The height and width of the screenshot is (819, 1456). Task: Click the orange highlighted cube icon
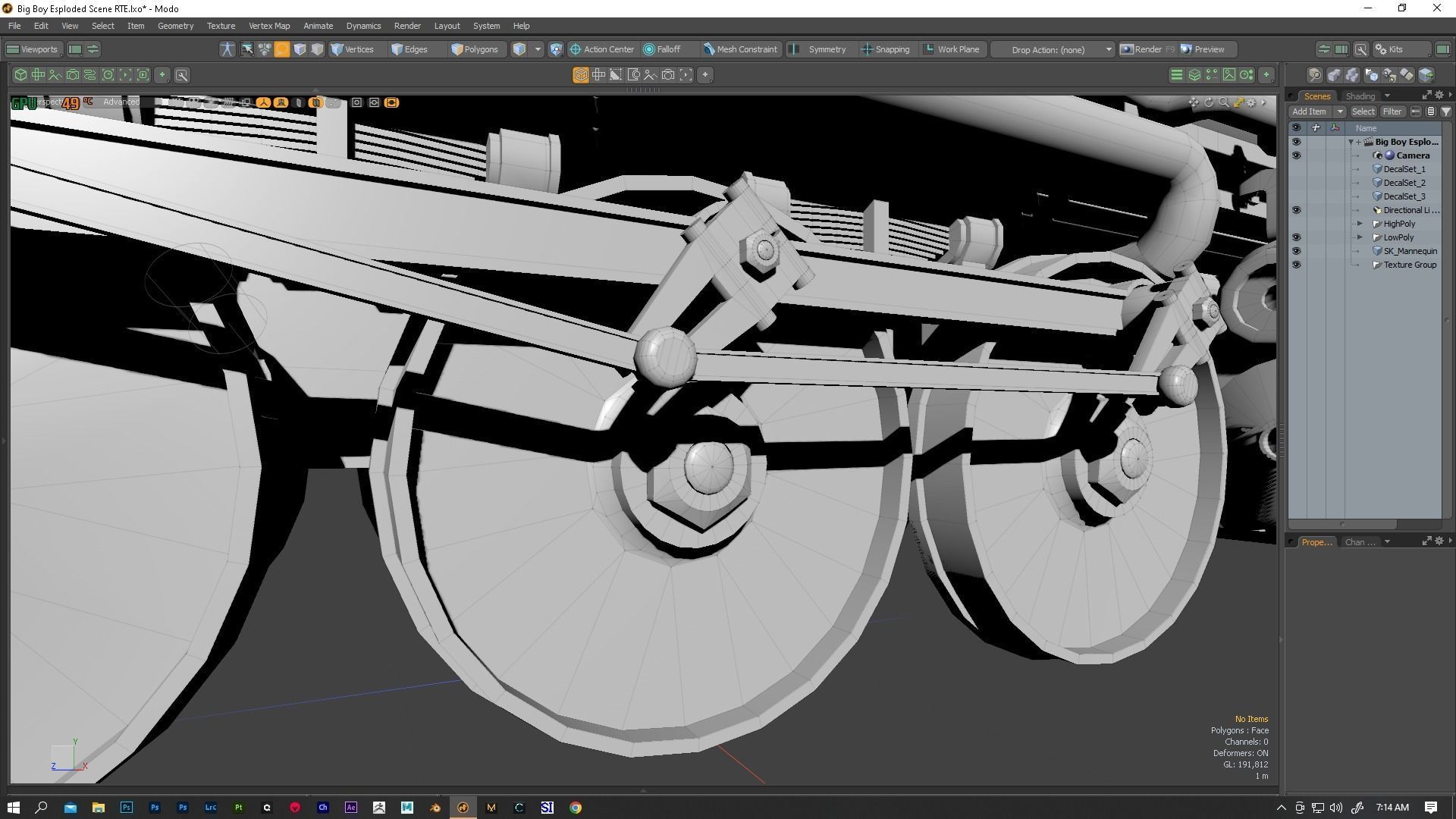[x=580, y=75]
